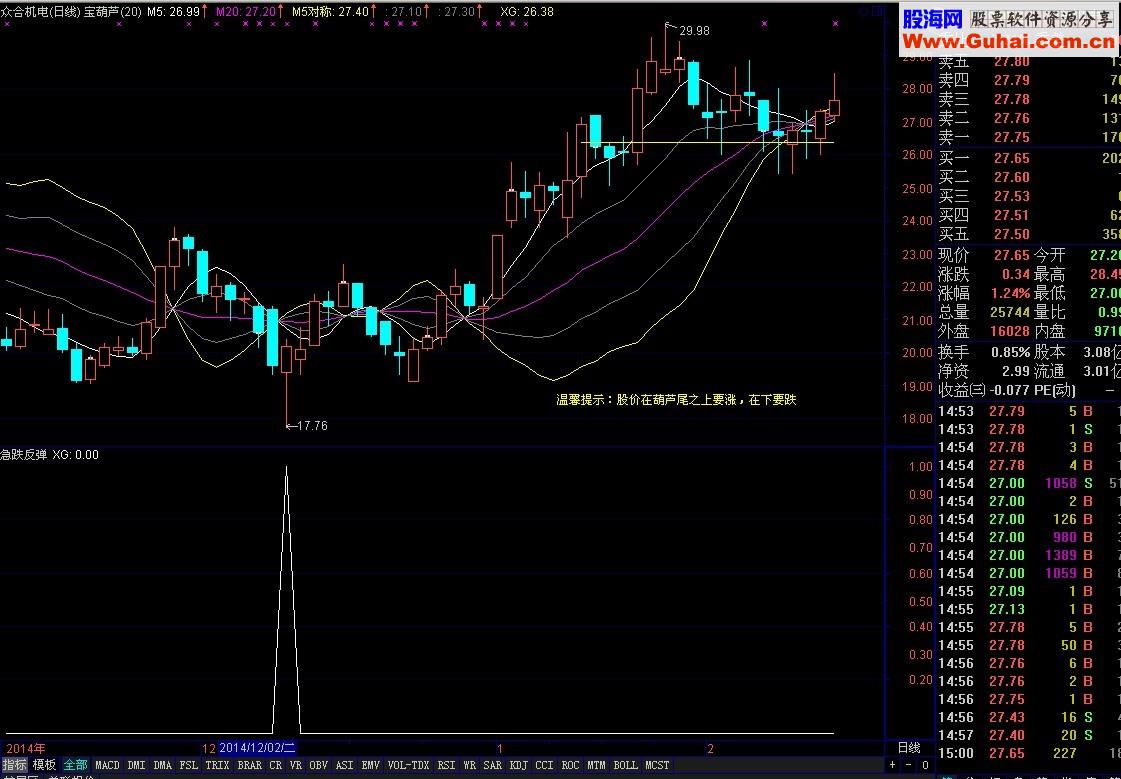Pick the RSI indicator

click(x=446, y=765)
